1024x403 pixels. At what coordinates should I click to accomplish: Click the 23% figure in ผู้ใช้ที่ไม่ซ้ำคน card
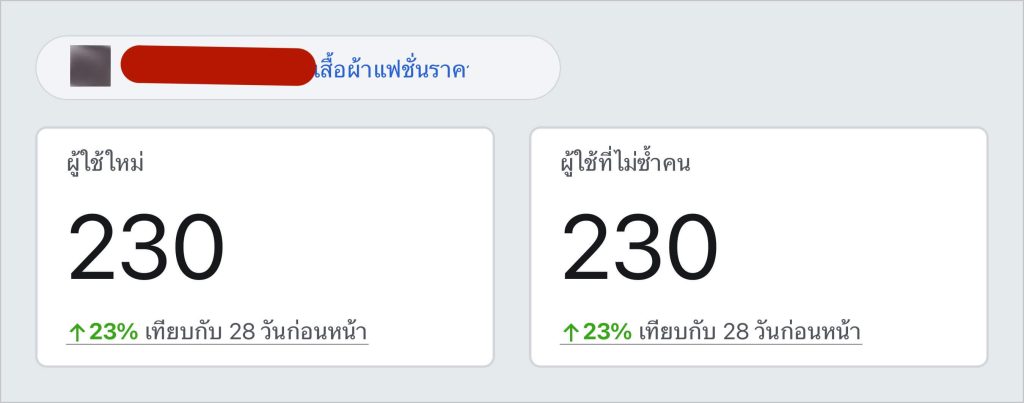[x=607, y=332]
